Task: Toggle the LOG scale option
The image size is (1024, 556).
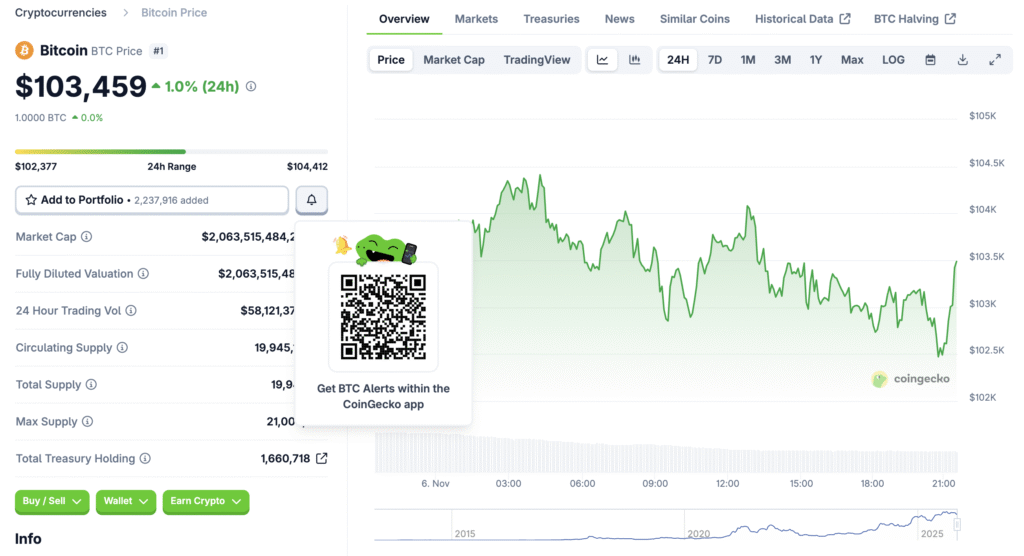Action: (x=893, y=60)
